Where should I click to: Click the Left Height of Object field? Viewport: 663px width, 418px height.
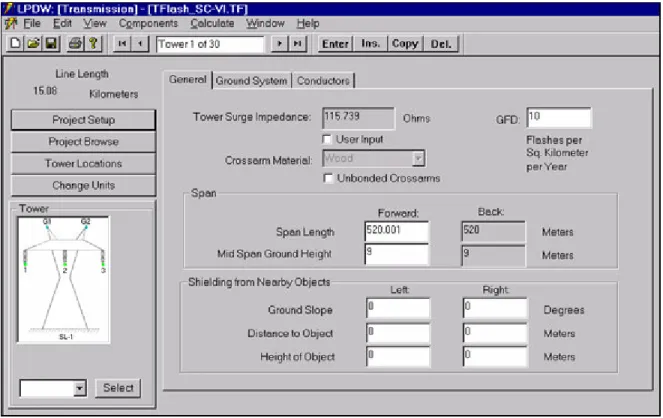click(x=398, y=356)
